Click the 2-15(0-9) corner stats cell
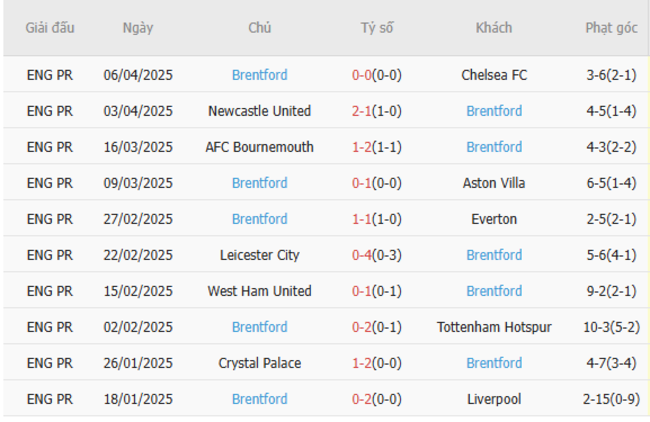 coord(611,399)
